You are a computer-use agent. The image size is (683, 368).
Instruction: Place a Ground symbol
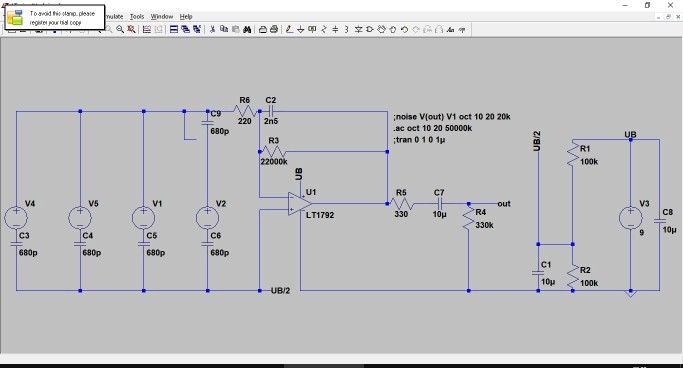click(x=301, y=30)
